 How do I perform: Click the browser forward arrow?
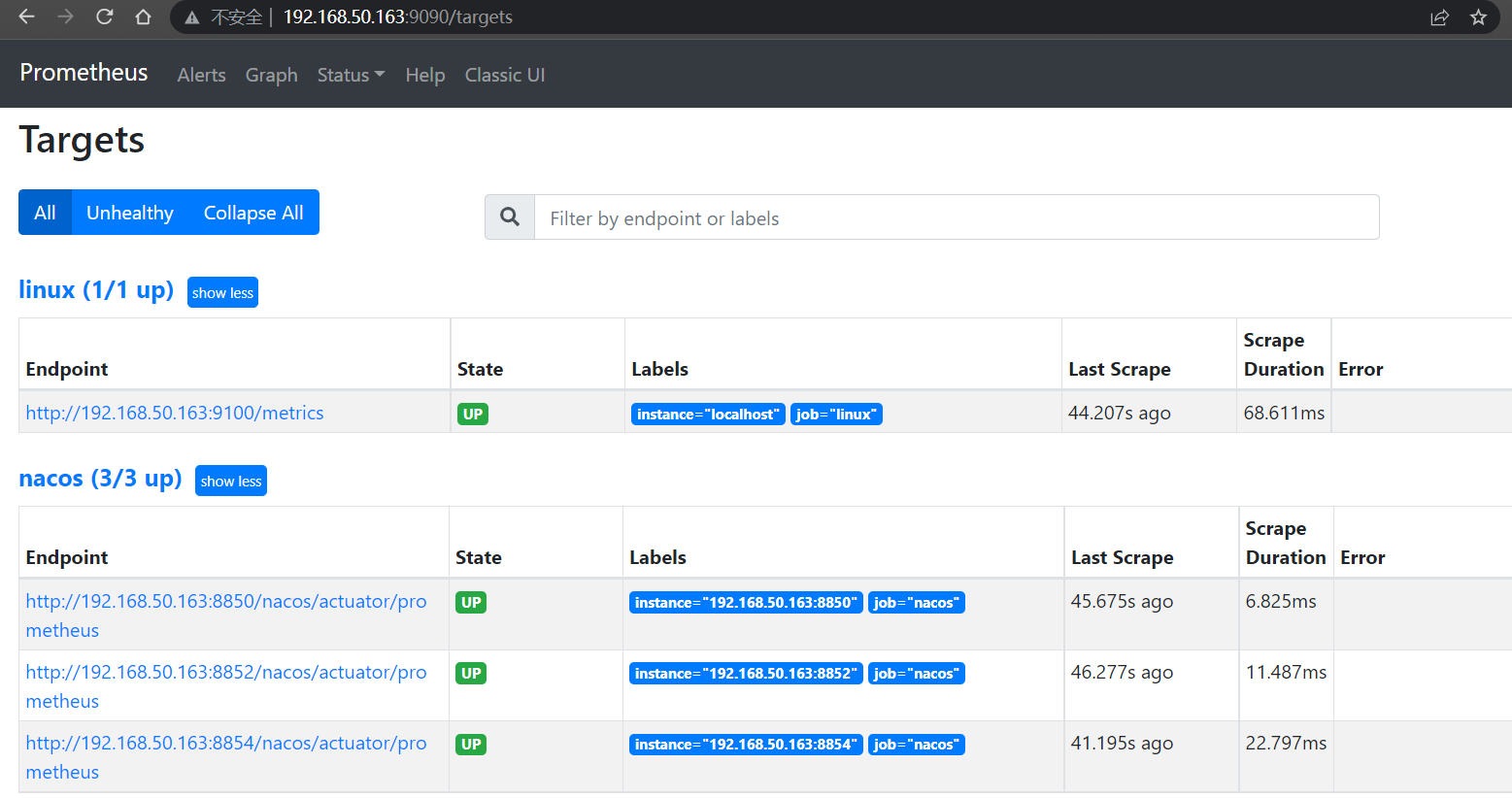click(x=65, y=17)
